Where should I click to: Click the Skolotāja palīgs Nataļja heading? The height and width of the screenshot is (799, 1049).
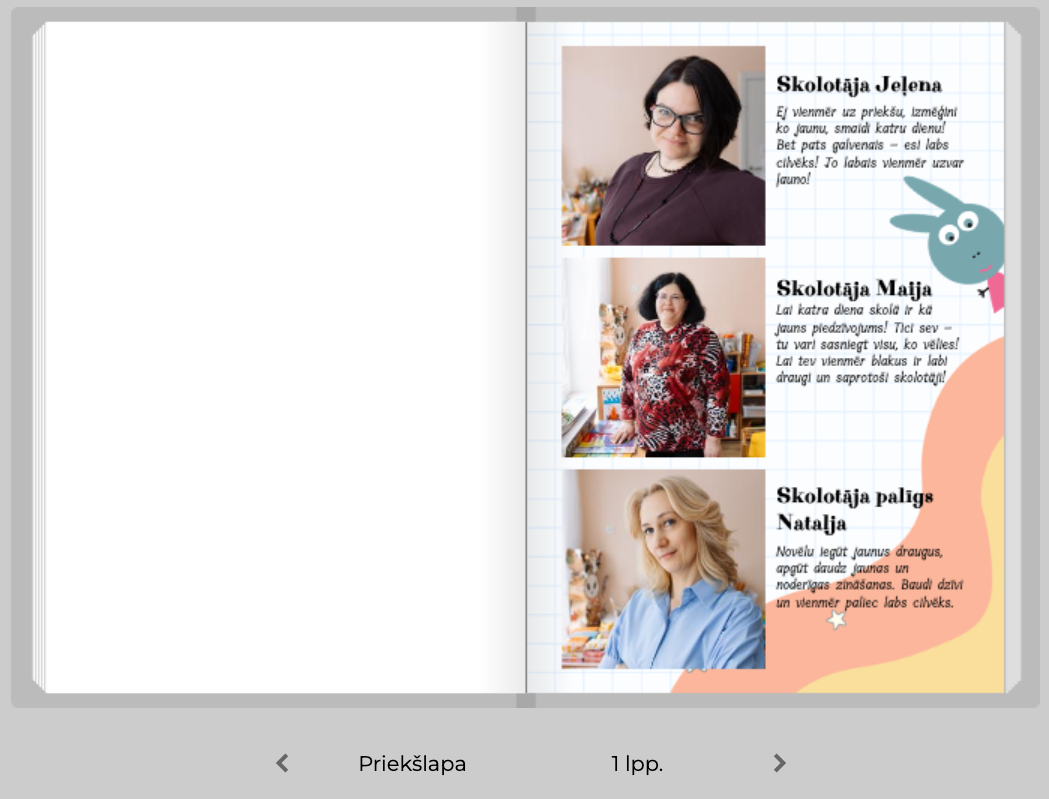854,509
